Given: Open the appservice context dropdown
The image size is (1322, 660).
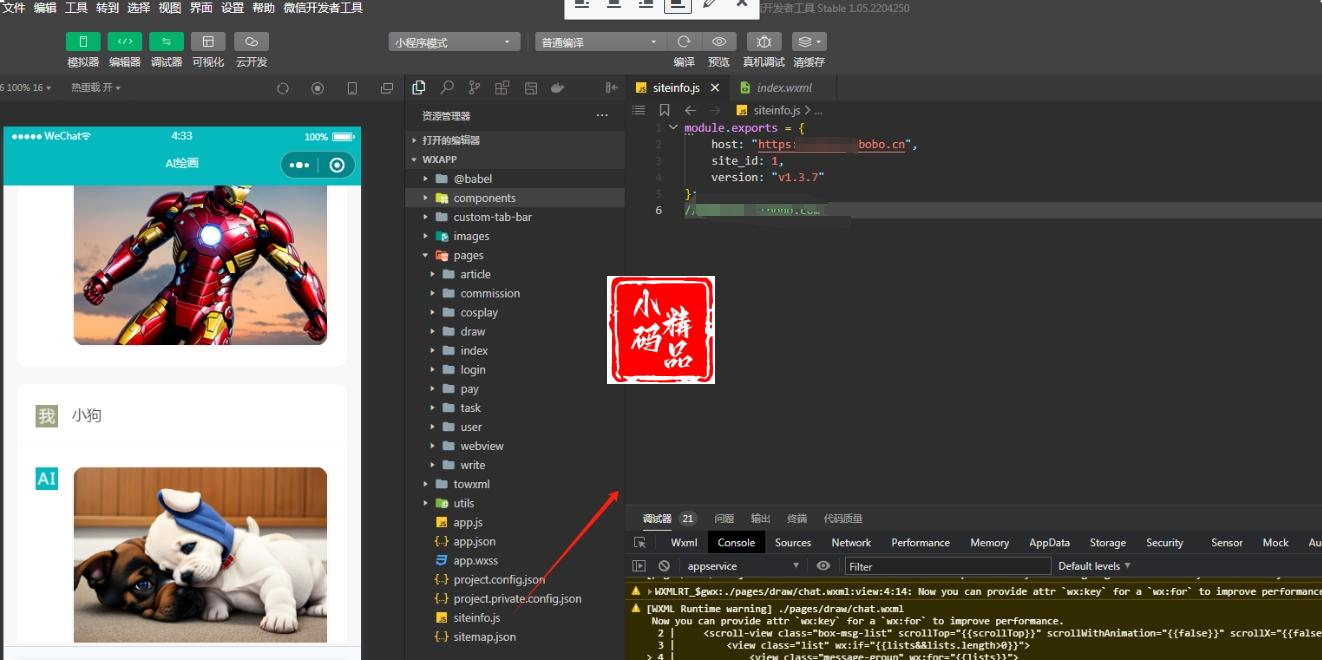Looking at the screenshot, I should point(743,566).
